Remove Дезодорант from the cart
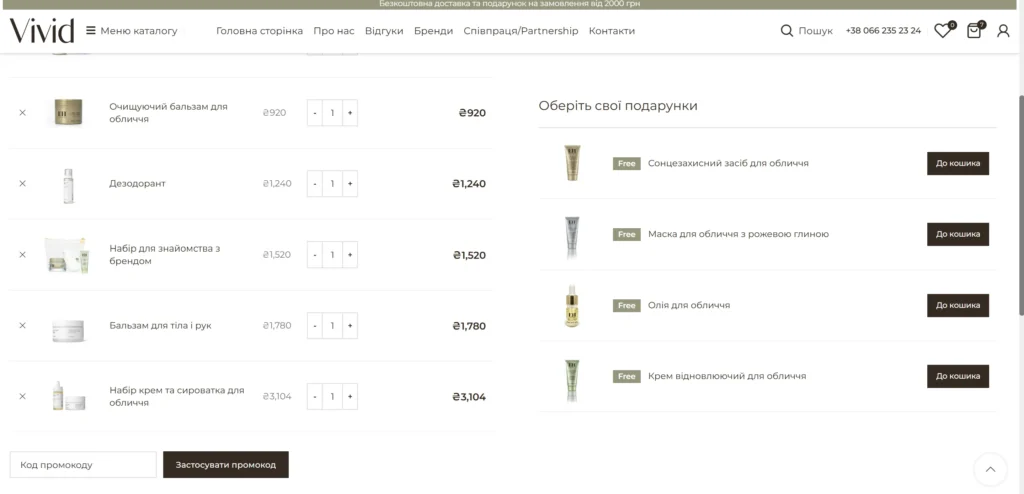1024x494 pixels. [22, 184]
